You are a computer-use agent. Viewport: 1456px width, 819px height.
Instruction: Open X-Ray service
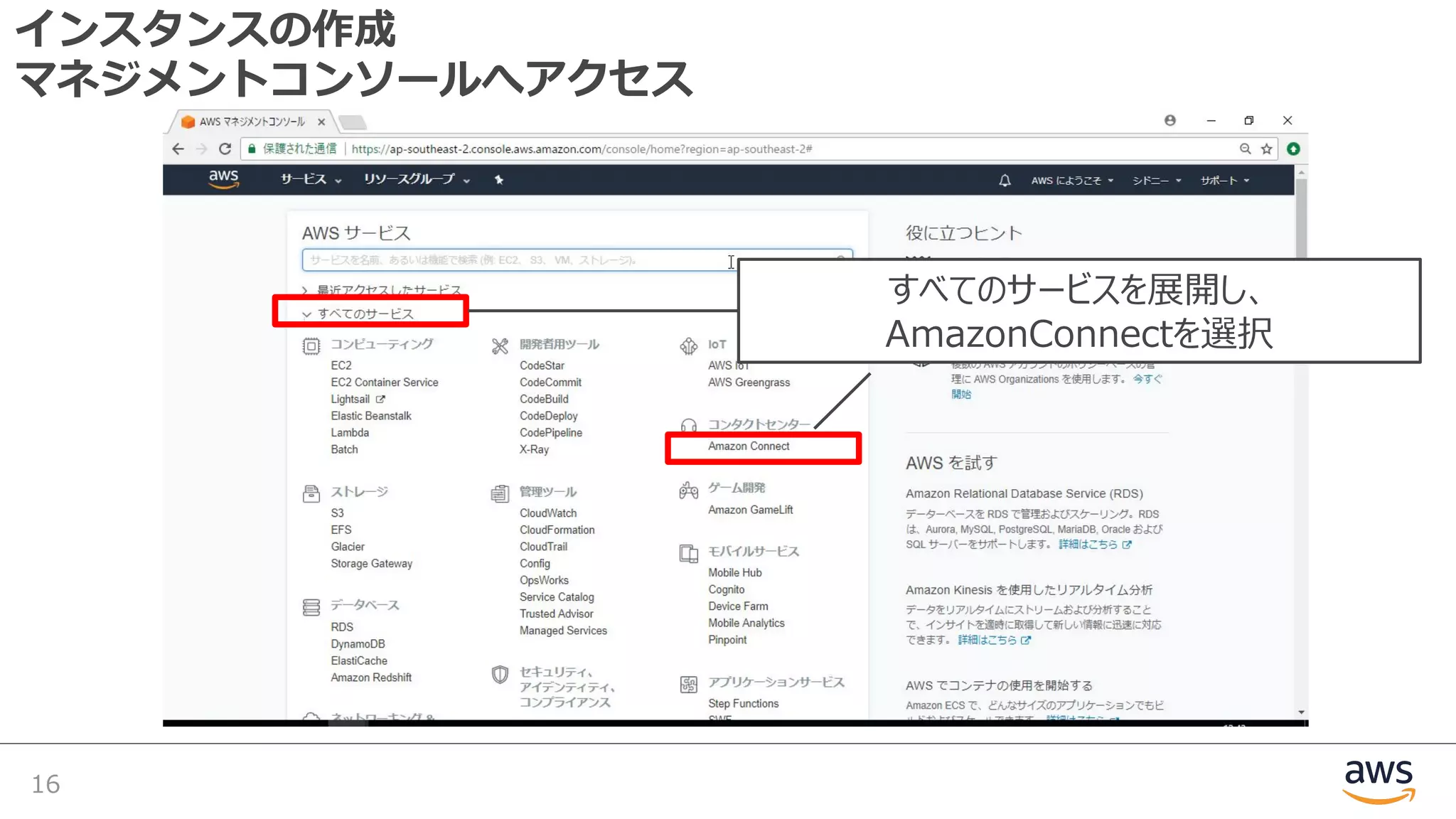[534, 449]
